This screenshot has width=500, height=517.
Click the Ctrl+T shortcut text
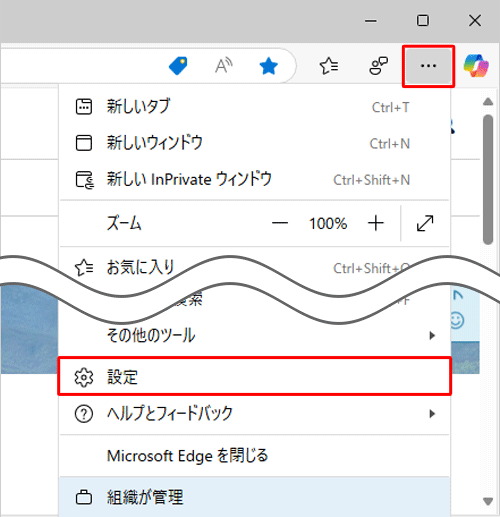[391, 107]
